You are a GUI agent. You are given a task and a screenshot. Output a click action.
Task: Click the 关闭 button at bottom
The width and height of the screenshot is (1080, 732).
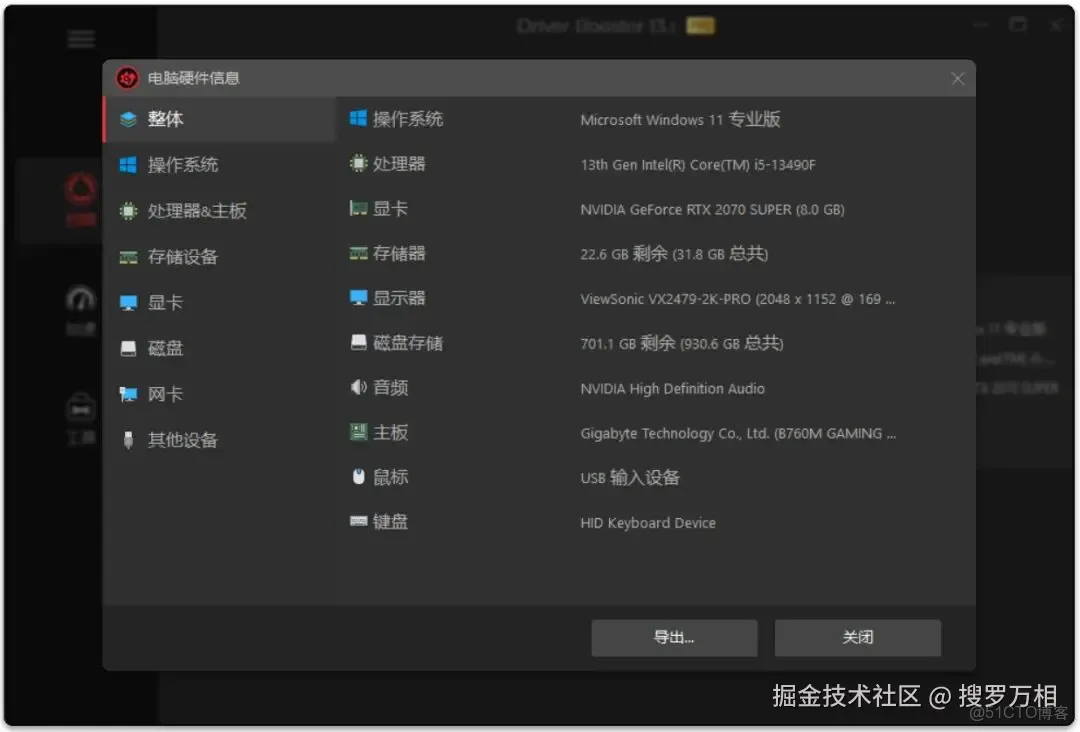click(857, 637)
